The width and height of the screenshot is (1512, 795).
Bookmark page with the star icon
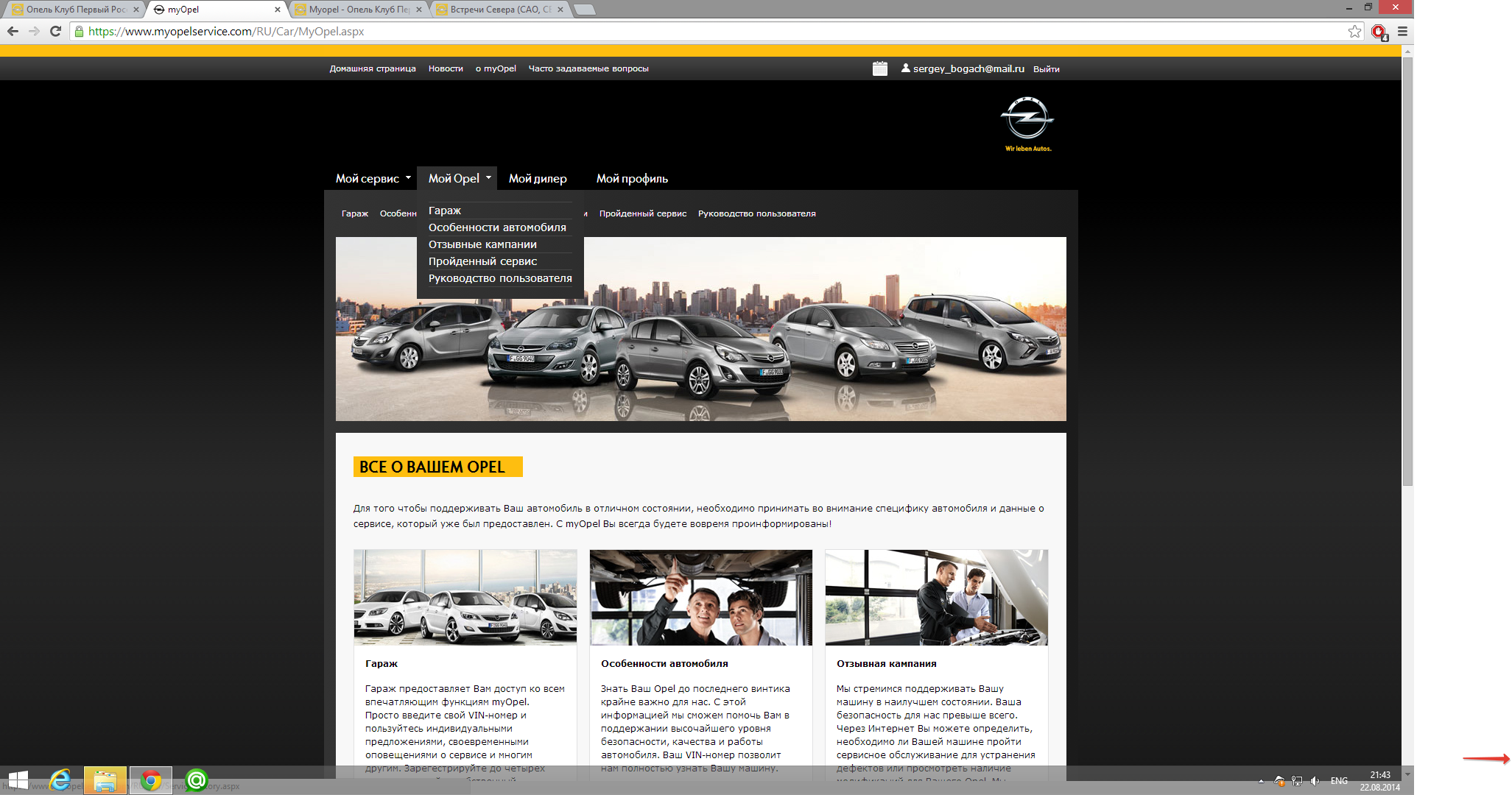coord(1354,31)
